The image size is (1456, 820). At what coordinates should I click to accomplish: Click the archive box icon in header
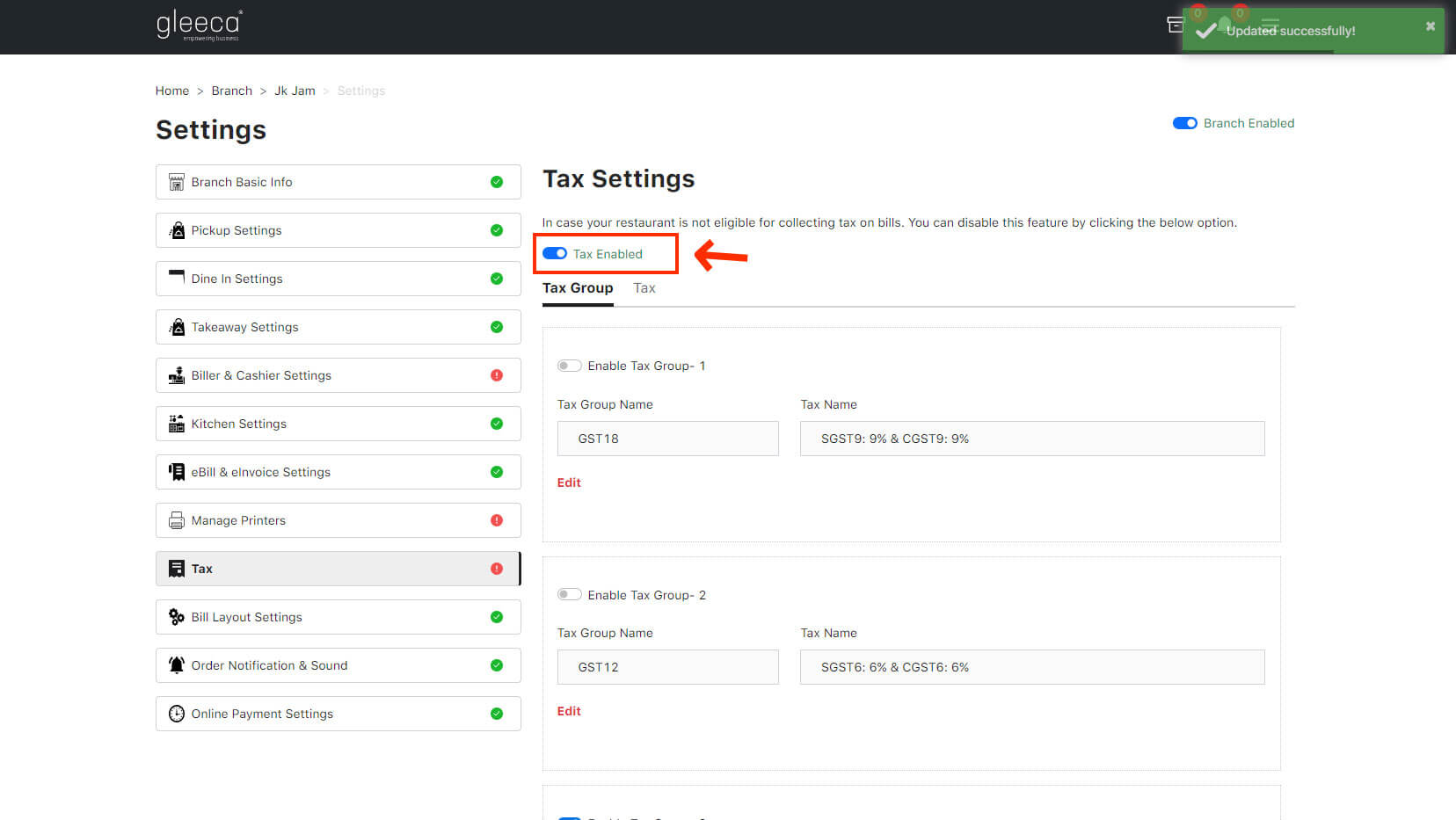point(1175,25)
